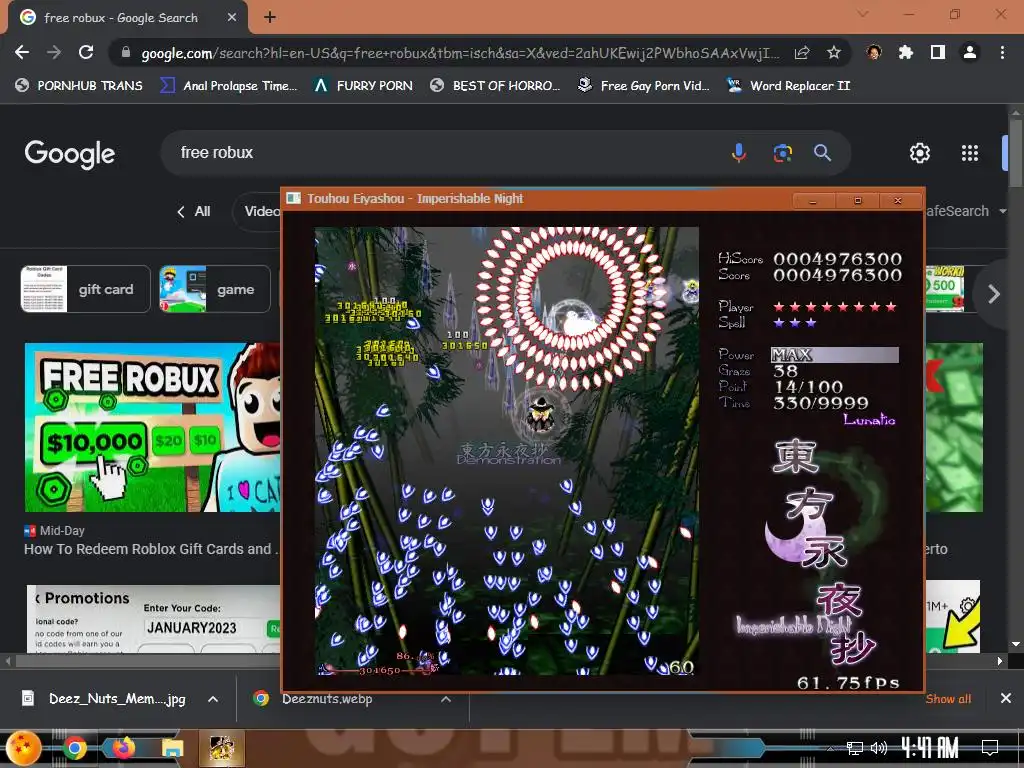
Task: Open Firefox from the taskbar
Action: coord(123,748)
